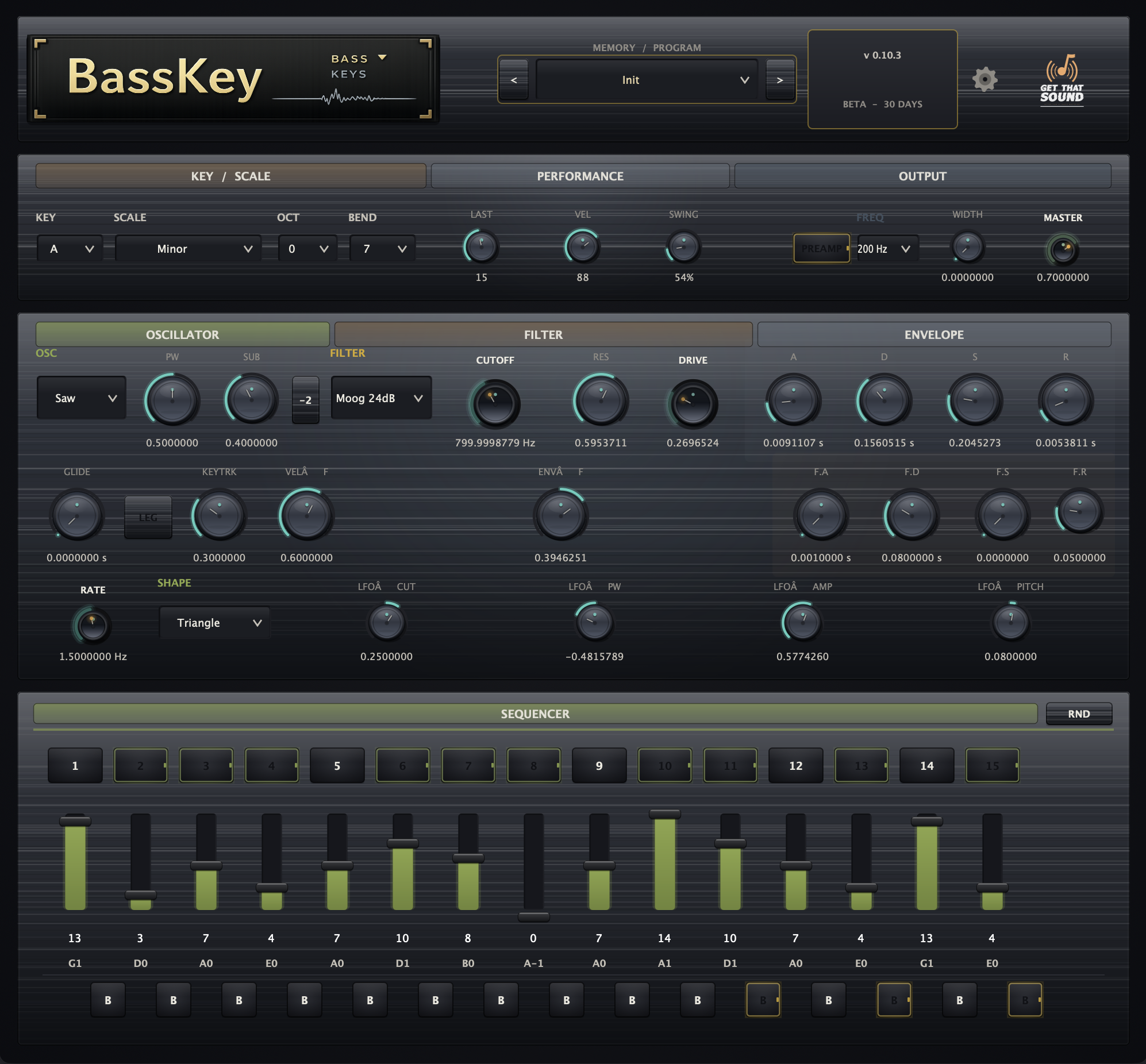Viewport: 1146px width, 1064px height.
Task: Go to the previous program preset
Action: pos(514,79)
